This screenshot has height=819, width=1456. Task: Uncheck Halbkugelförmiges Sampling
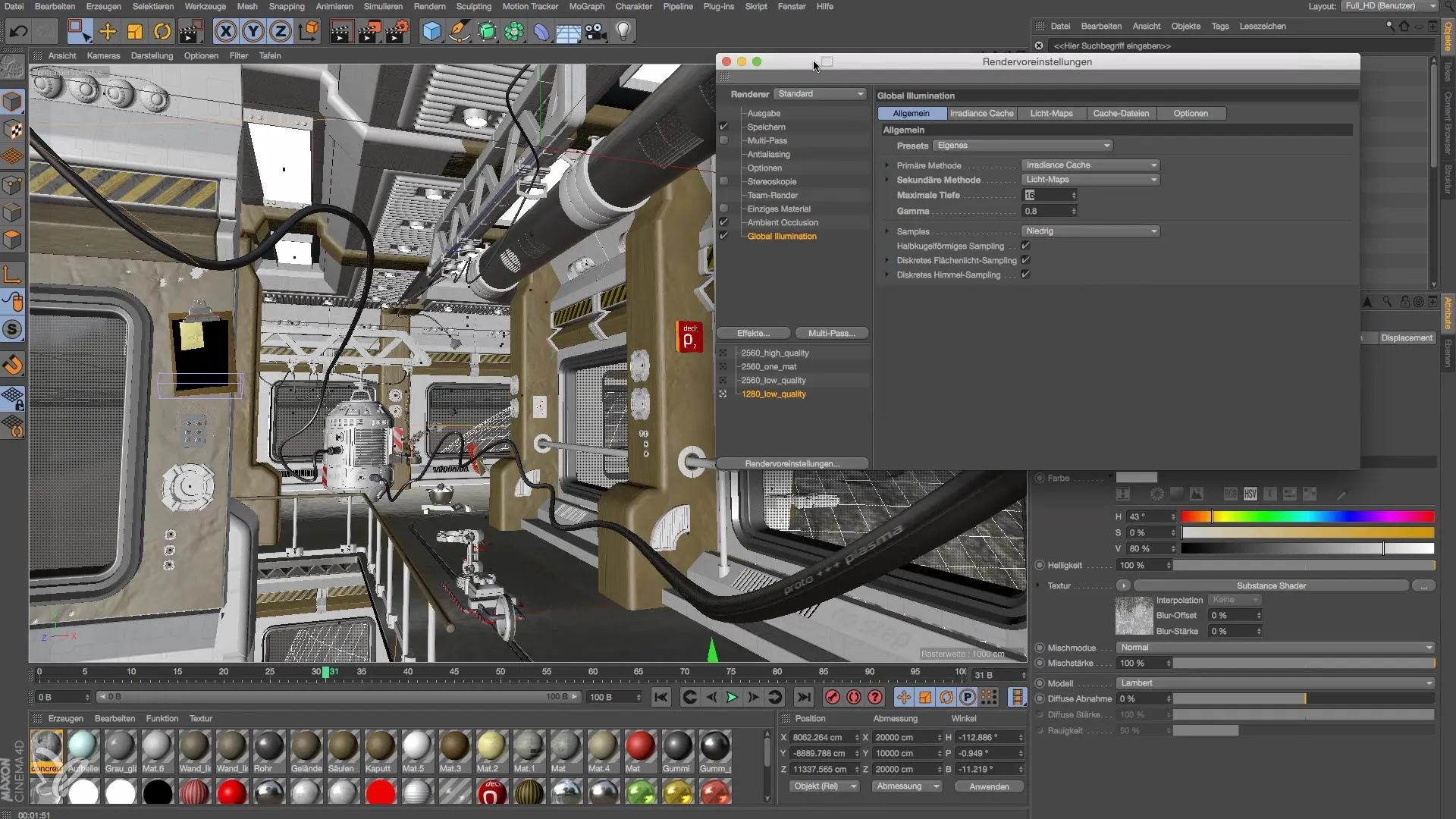1025,246
